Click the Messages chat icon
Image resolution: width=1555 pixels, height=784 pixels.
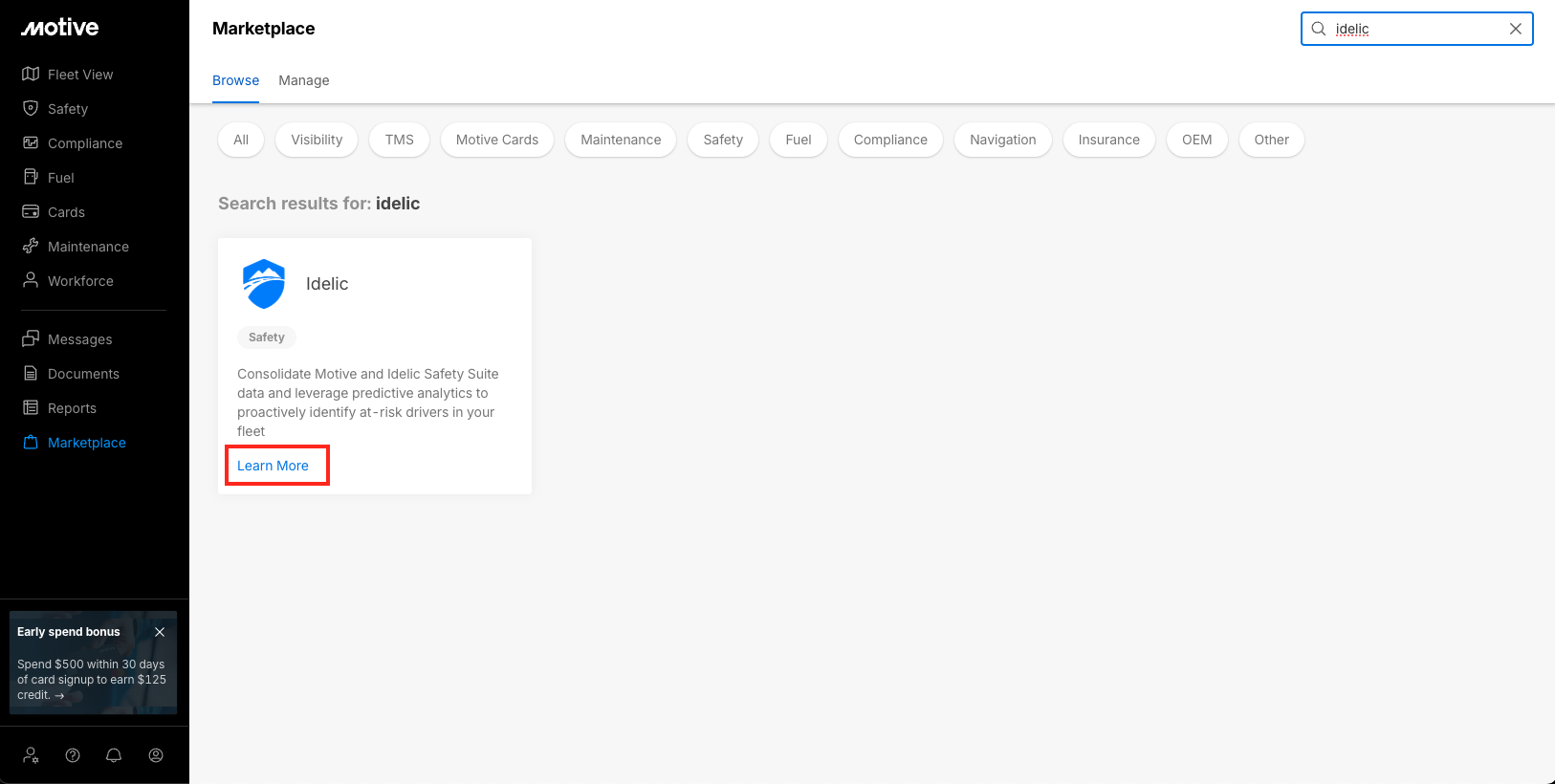(31, 338)
